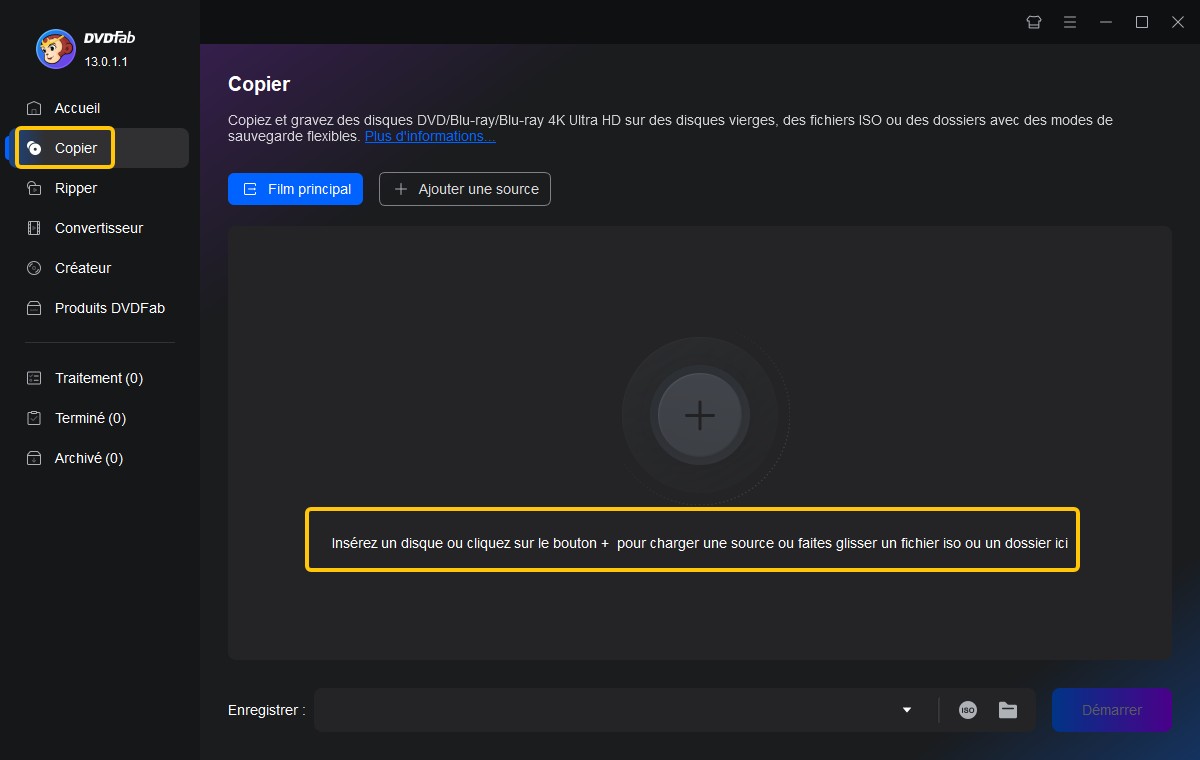Click the Archivé archive icon

(x=35, y=458)
